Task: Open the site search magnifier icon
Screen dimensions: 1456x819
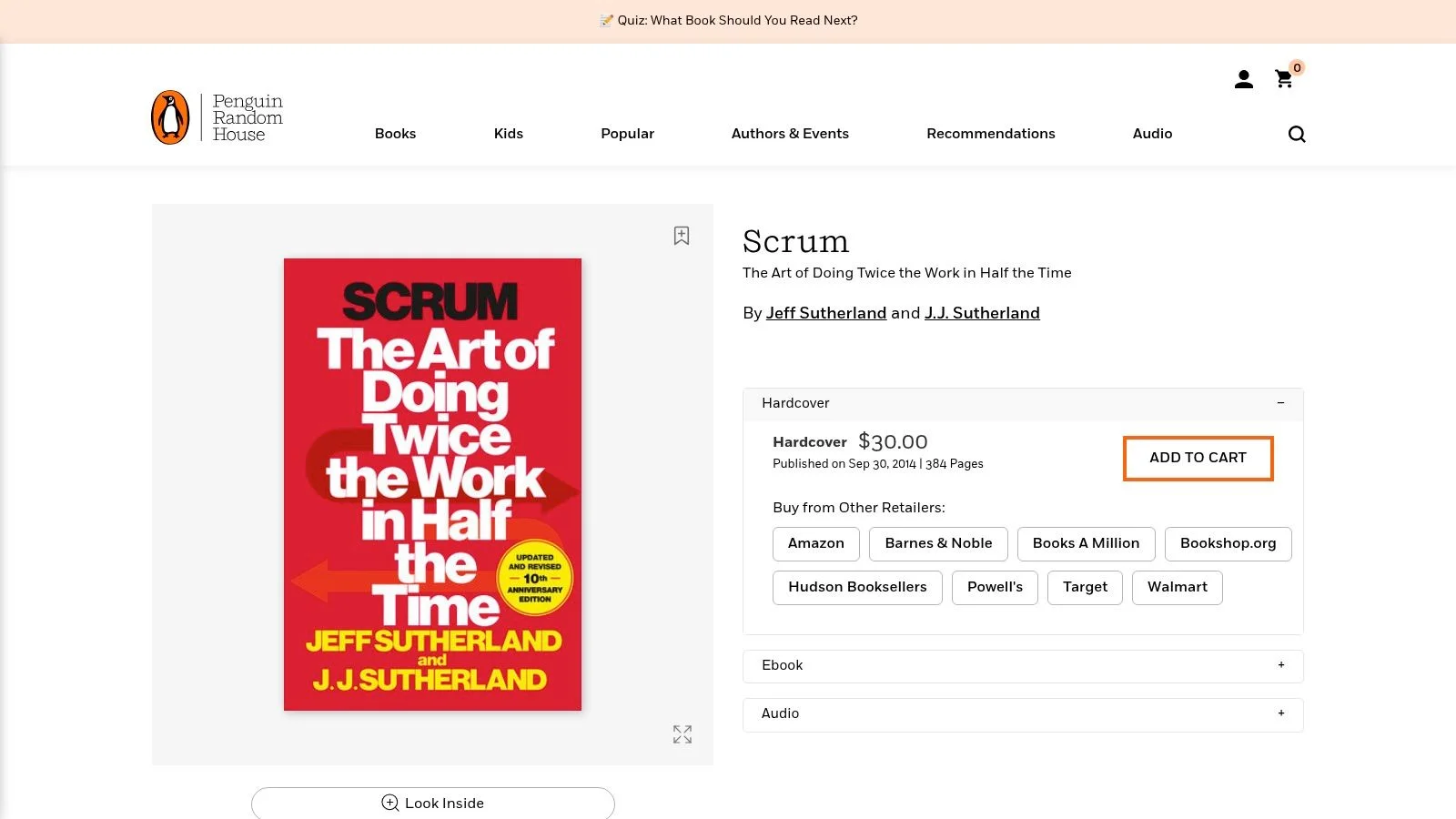Action: click(1297, 134)
